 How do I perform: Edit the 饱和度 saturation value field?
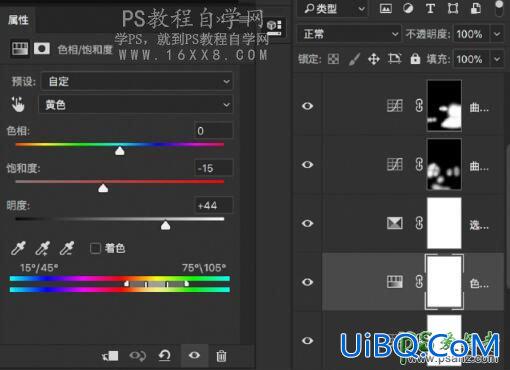[x=213, y=168]
